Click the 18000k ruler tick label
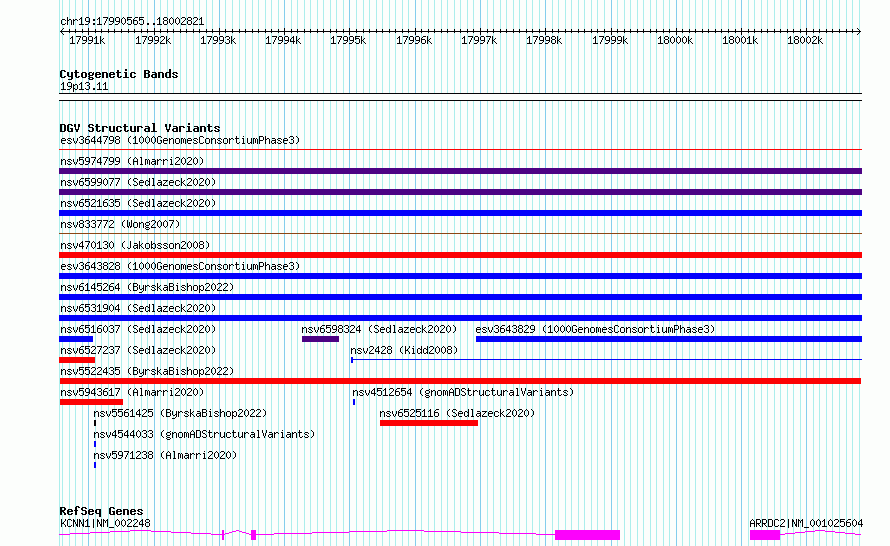The height and width of the screenshot is (546, 890). 675,40
